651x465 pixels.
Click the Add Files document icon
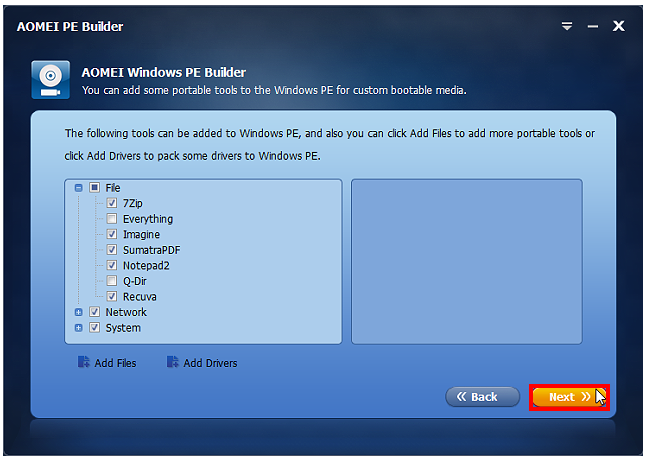coord(83,362)
